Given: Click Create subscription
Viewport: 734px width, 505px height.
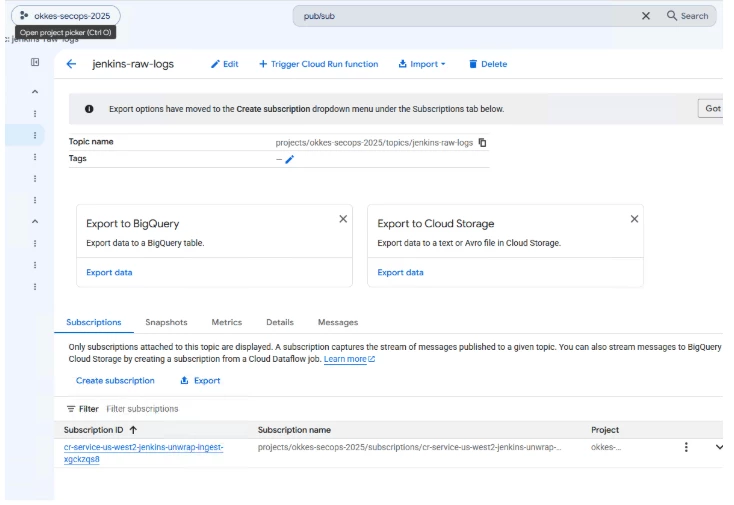Looking at the screenshot, I should point(115,381).
